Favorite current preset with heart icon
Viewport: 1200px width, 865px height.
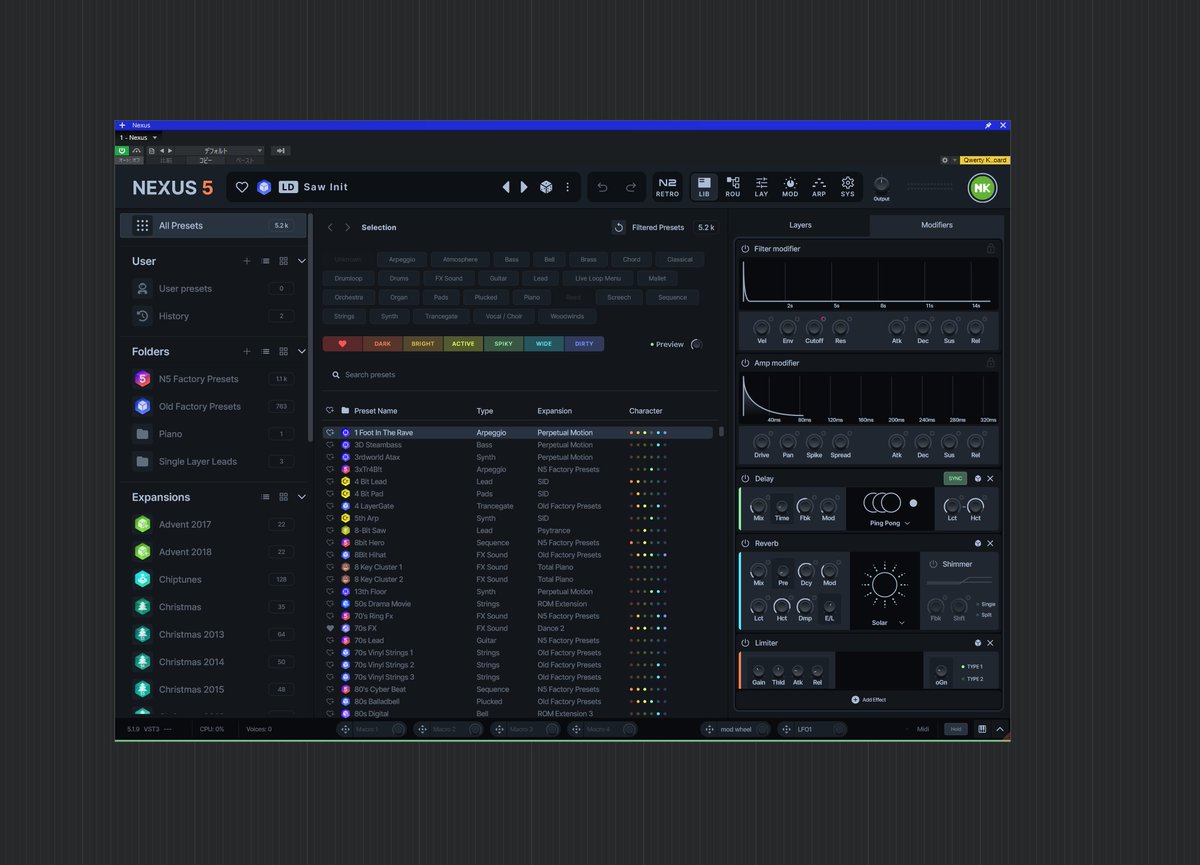[242, 187]
